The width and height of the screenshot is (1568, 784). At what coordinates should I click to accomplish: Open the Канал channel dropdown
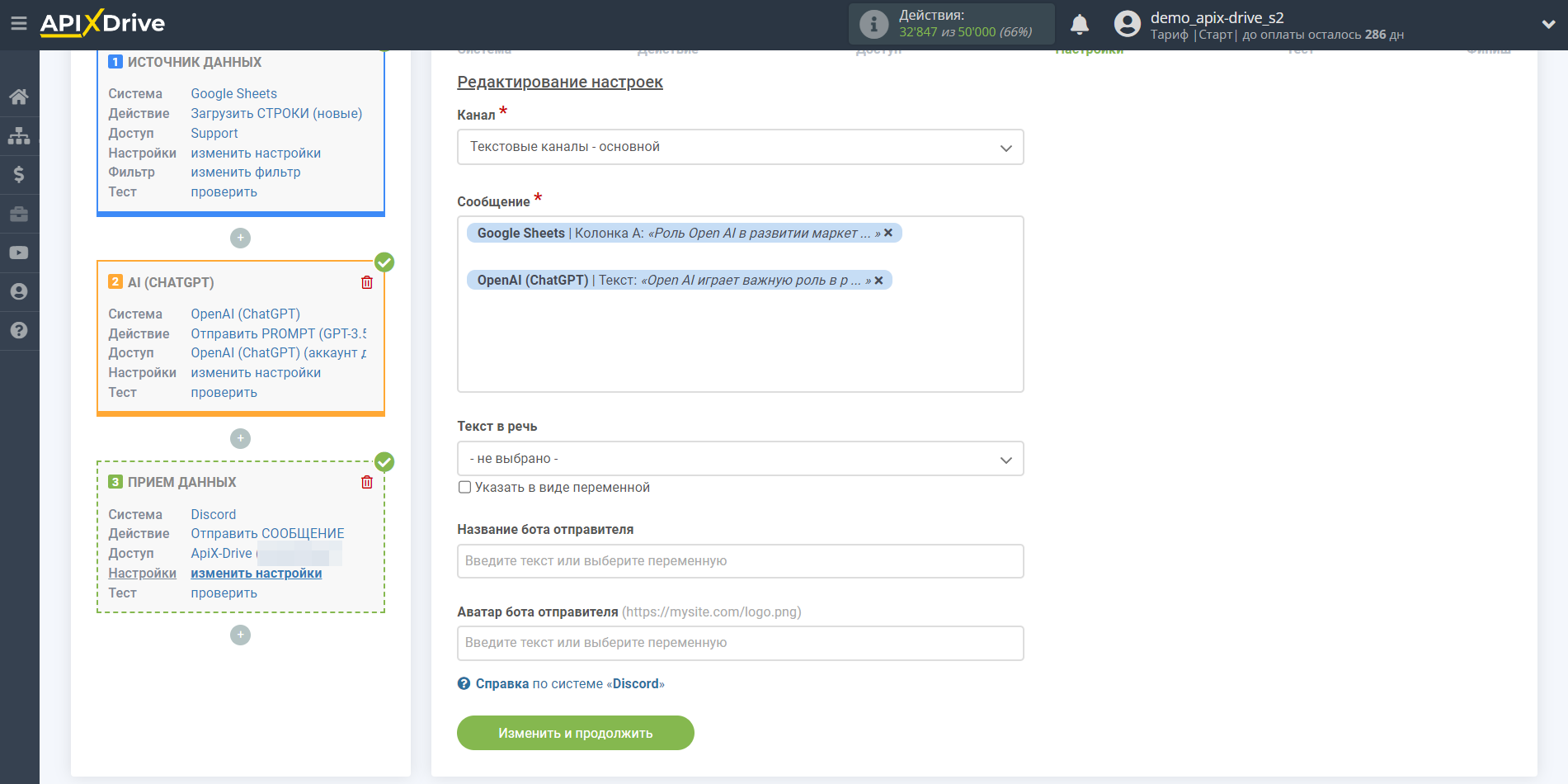[x=740, y=147]
